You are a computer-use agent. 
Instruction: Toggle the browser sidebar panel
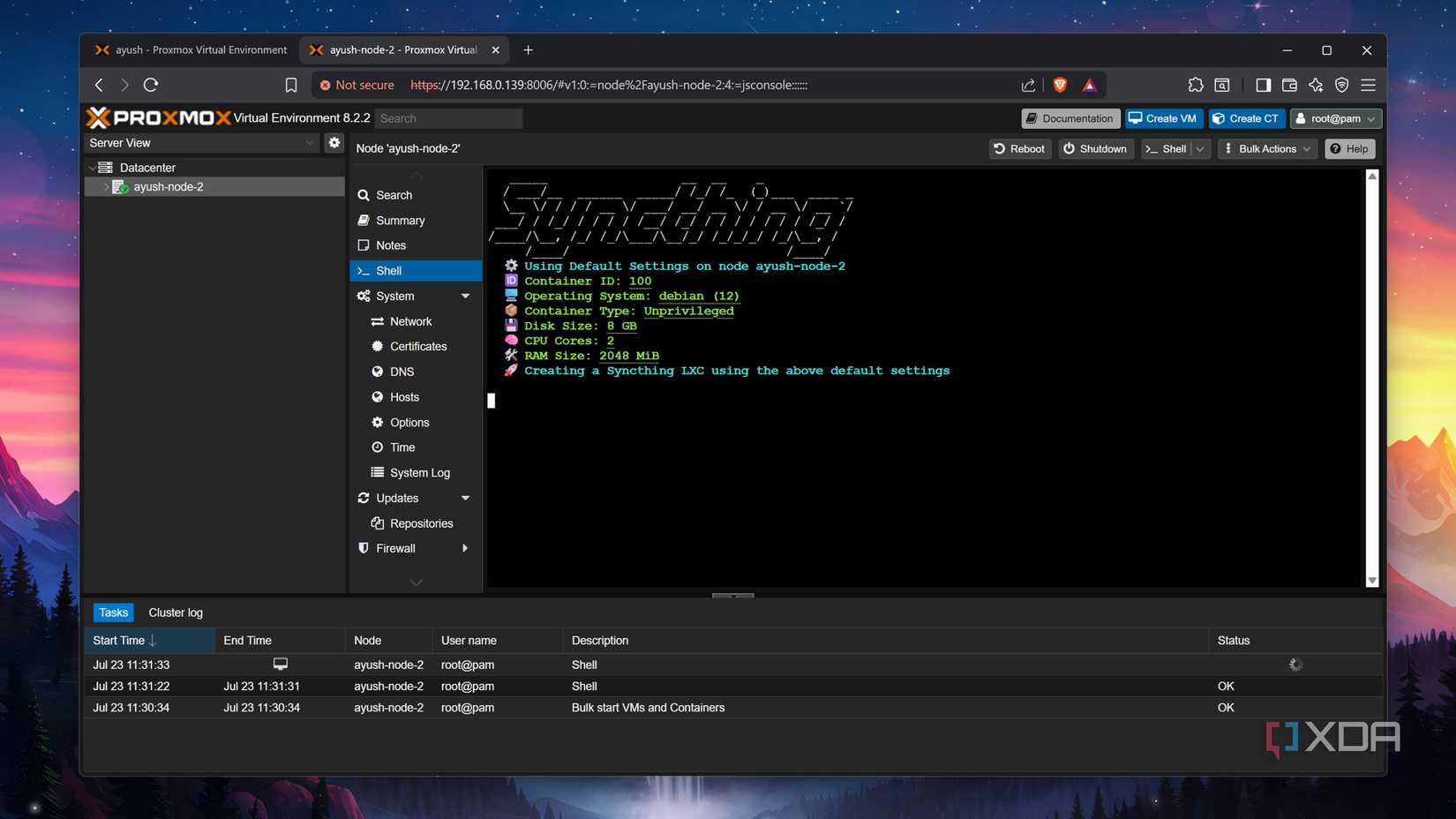[1264, 85]
